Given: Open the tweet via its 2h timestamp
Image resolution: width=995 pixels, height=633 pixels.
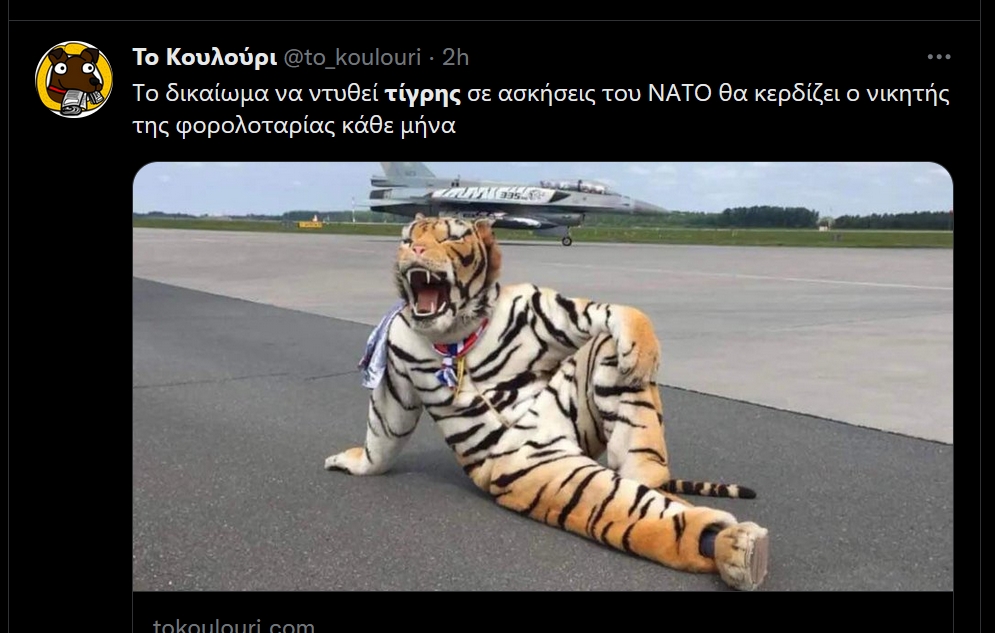Looking at the screenshot, I should 456,57.
